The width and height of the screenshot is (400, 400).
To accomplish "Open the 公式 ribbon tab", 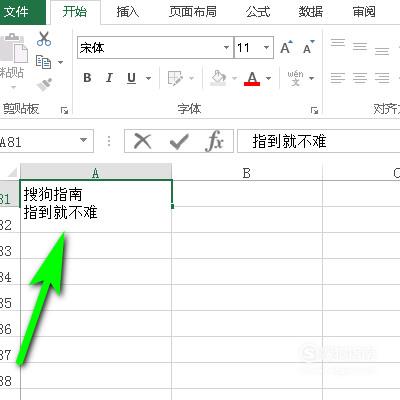I will pyautogui.click(x=258, y=12).
